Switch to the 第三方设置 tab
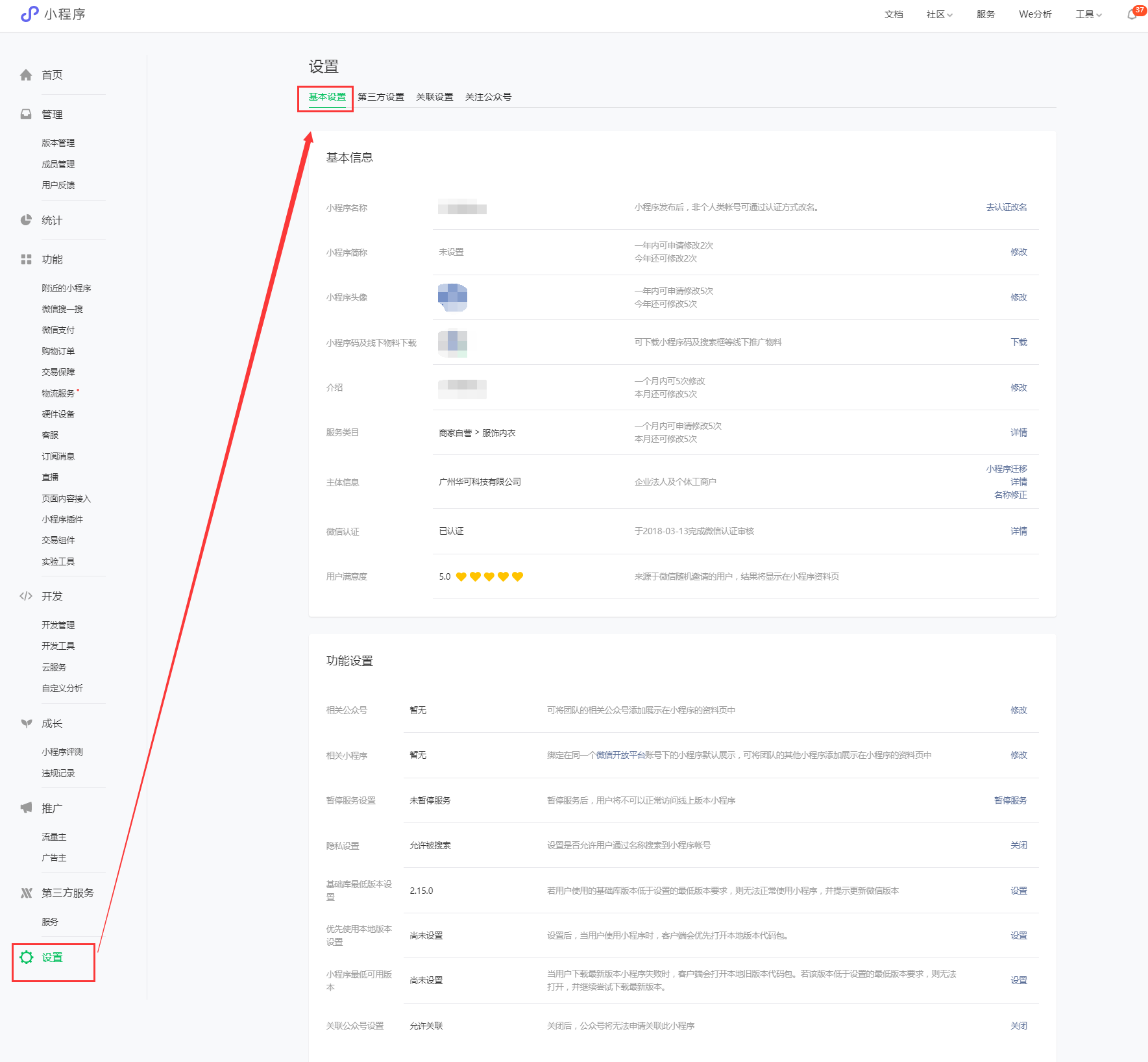 coord(381,97)
